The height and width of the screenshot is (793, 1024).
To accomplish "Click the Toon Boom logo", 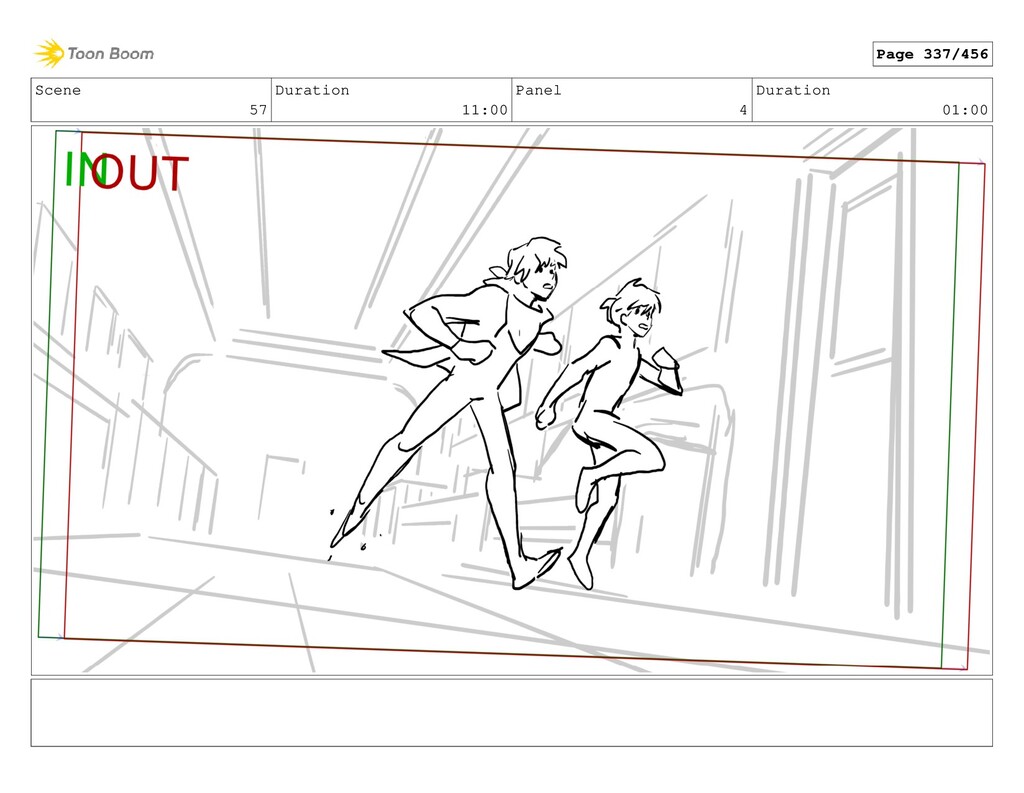I will coord(94,54).
